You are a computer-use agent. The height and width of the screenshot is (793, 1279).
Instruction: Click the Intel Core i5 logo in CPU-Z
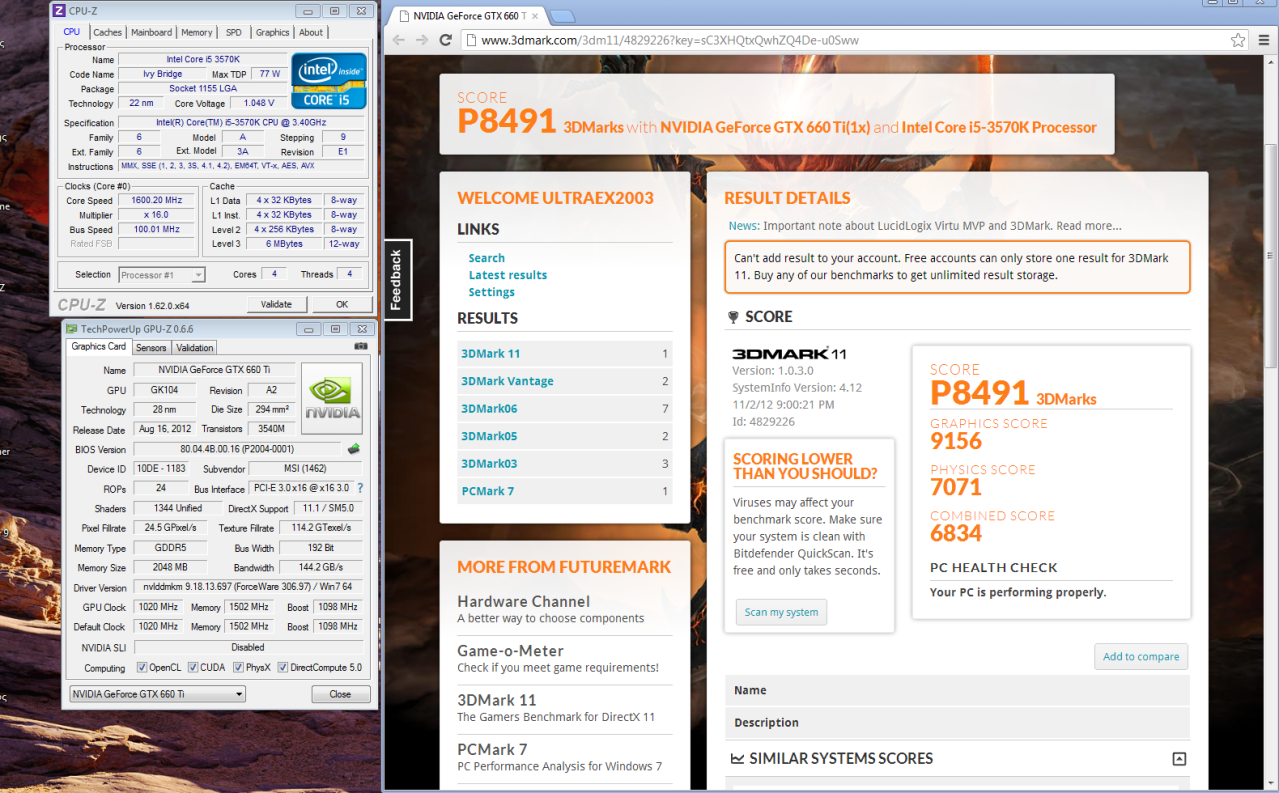click(x=329, y=81)
